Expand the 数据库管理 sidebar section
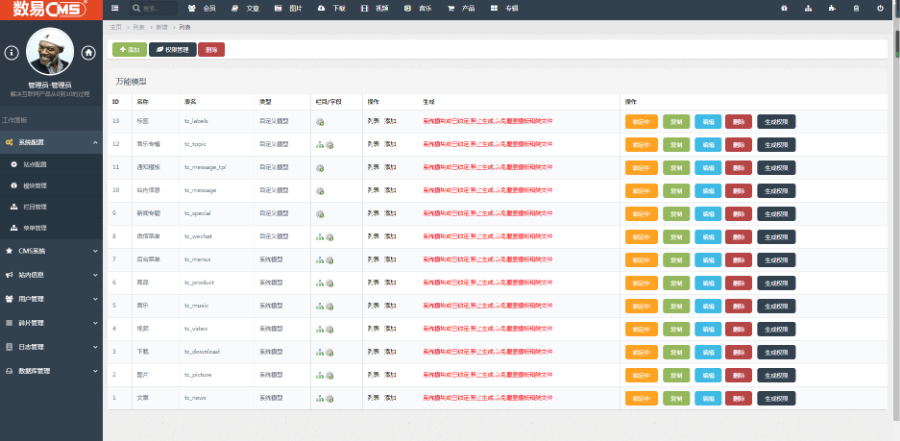The height and width of the screenshot is (441, 900). [52, 371]
